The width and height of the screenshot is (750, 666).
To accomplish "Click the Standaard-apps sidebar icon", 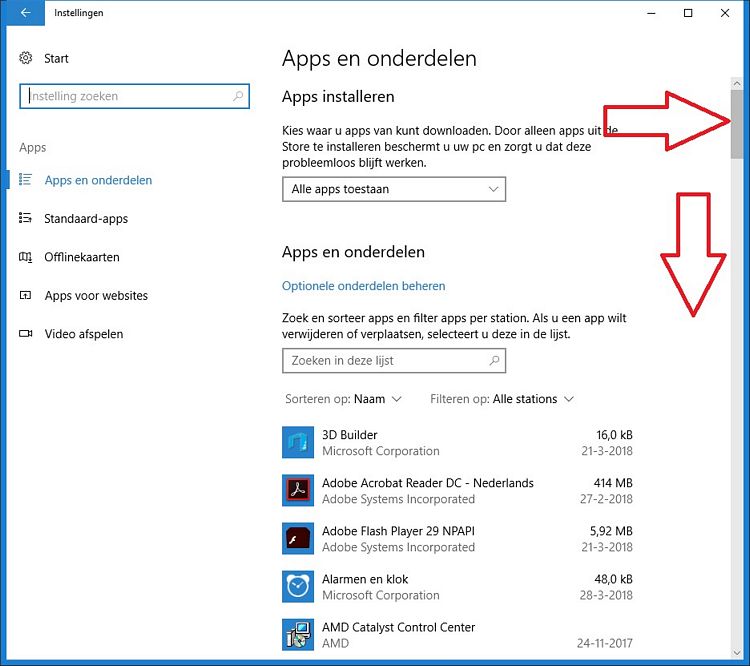I will 25,218.
